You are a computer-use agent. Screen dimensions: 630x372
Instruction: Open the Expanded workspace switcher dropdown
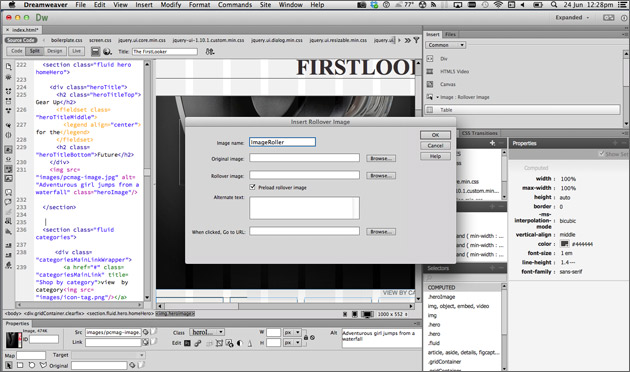(x=572, y=18)
